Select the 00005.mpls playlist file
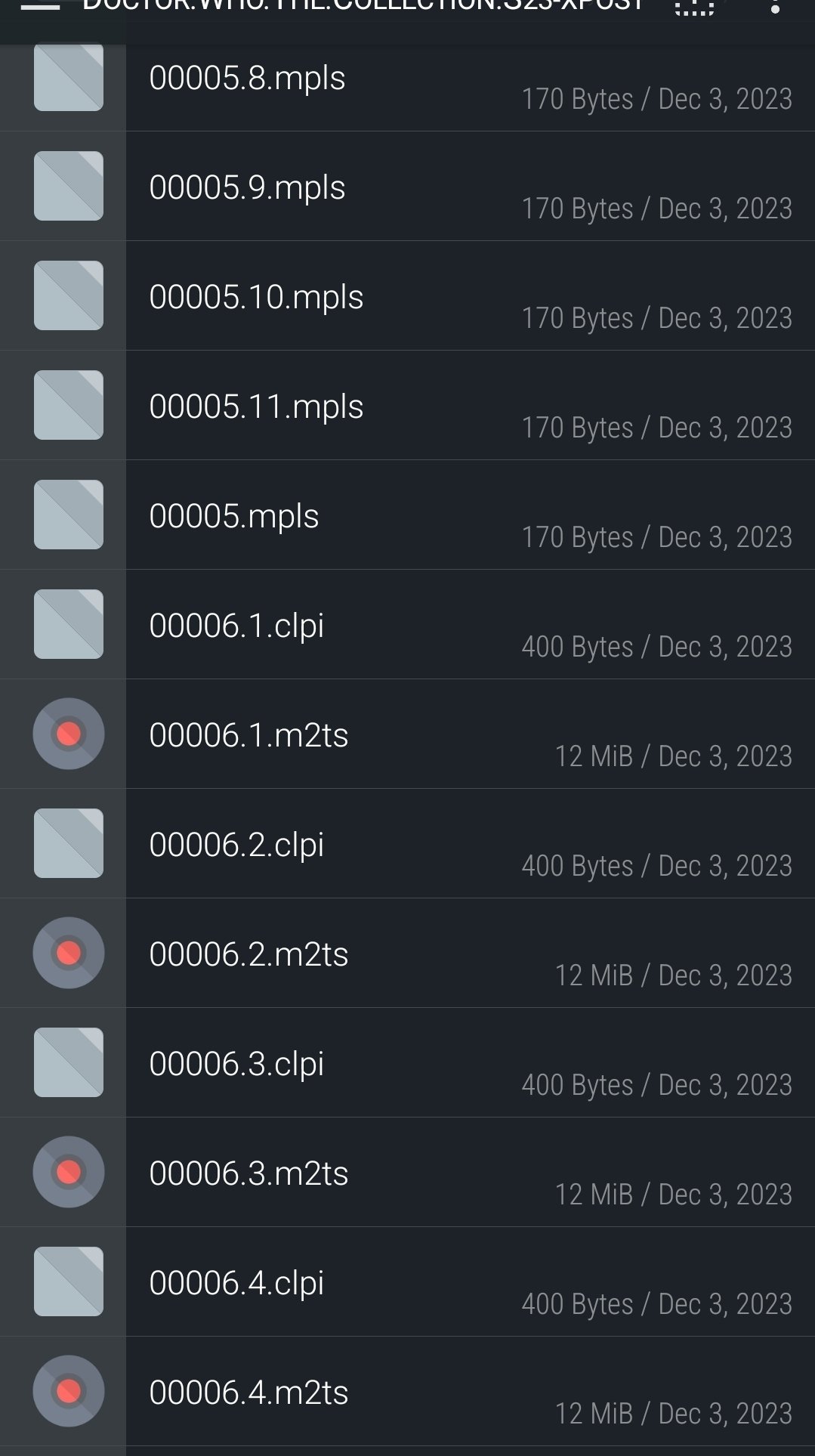The image size is (815, 1456). pyautogui.click(x=234, y=516)
